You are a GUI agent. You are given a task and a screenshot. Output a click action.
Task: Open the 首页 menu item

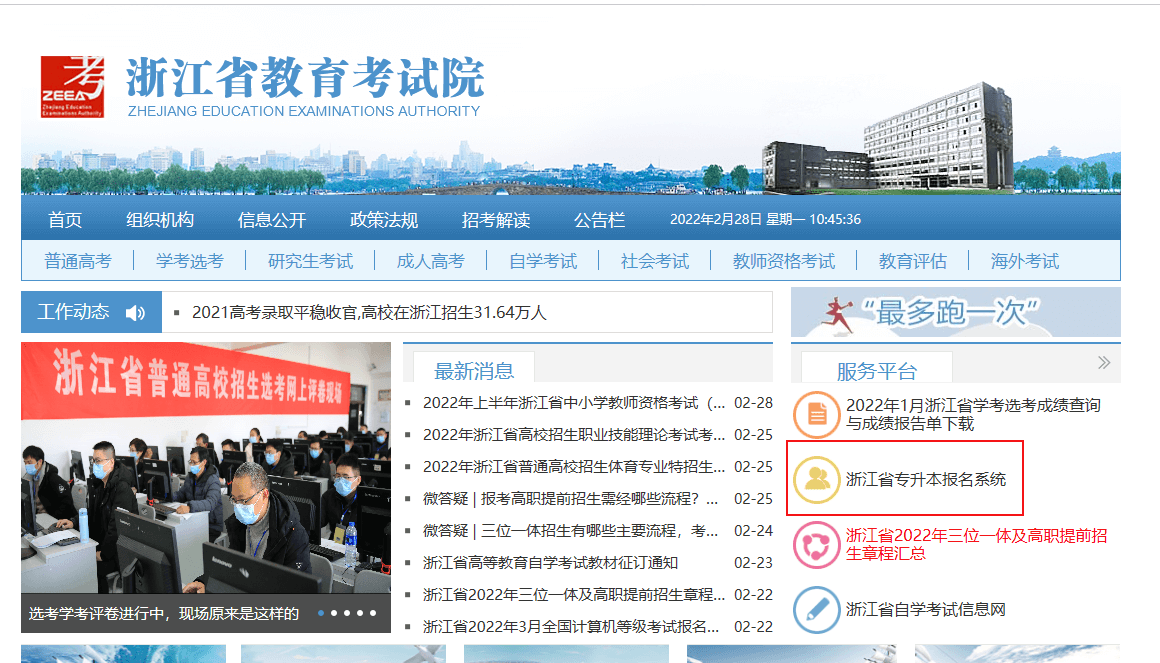[x=65, y=220]
